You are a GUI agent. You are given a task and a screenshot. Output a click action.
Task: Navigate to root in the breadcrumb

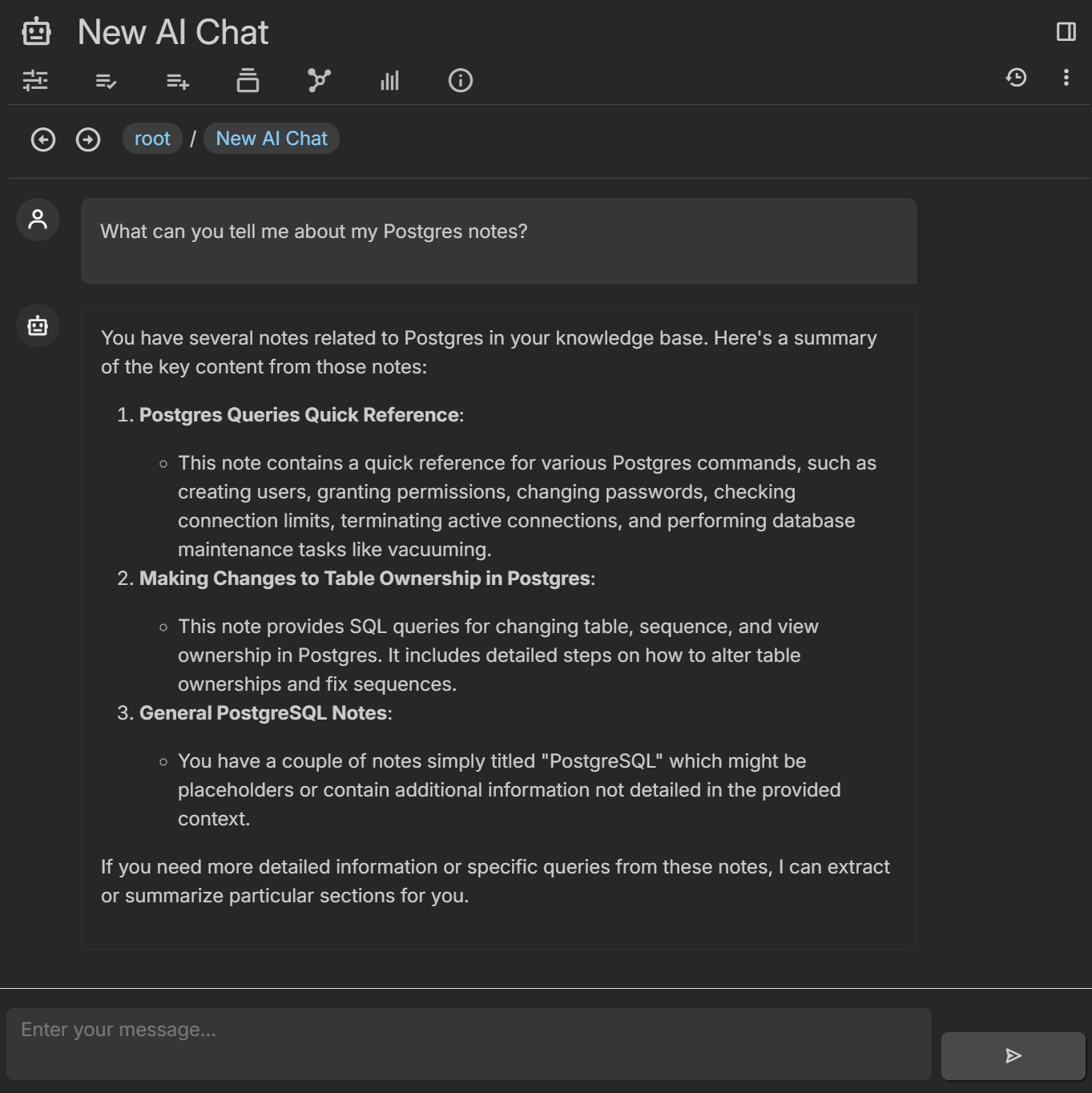tap(152, 139)
